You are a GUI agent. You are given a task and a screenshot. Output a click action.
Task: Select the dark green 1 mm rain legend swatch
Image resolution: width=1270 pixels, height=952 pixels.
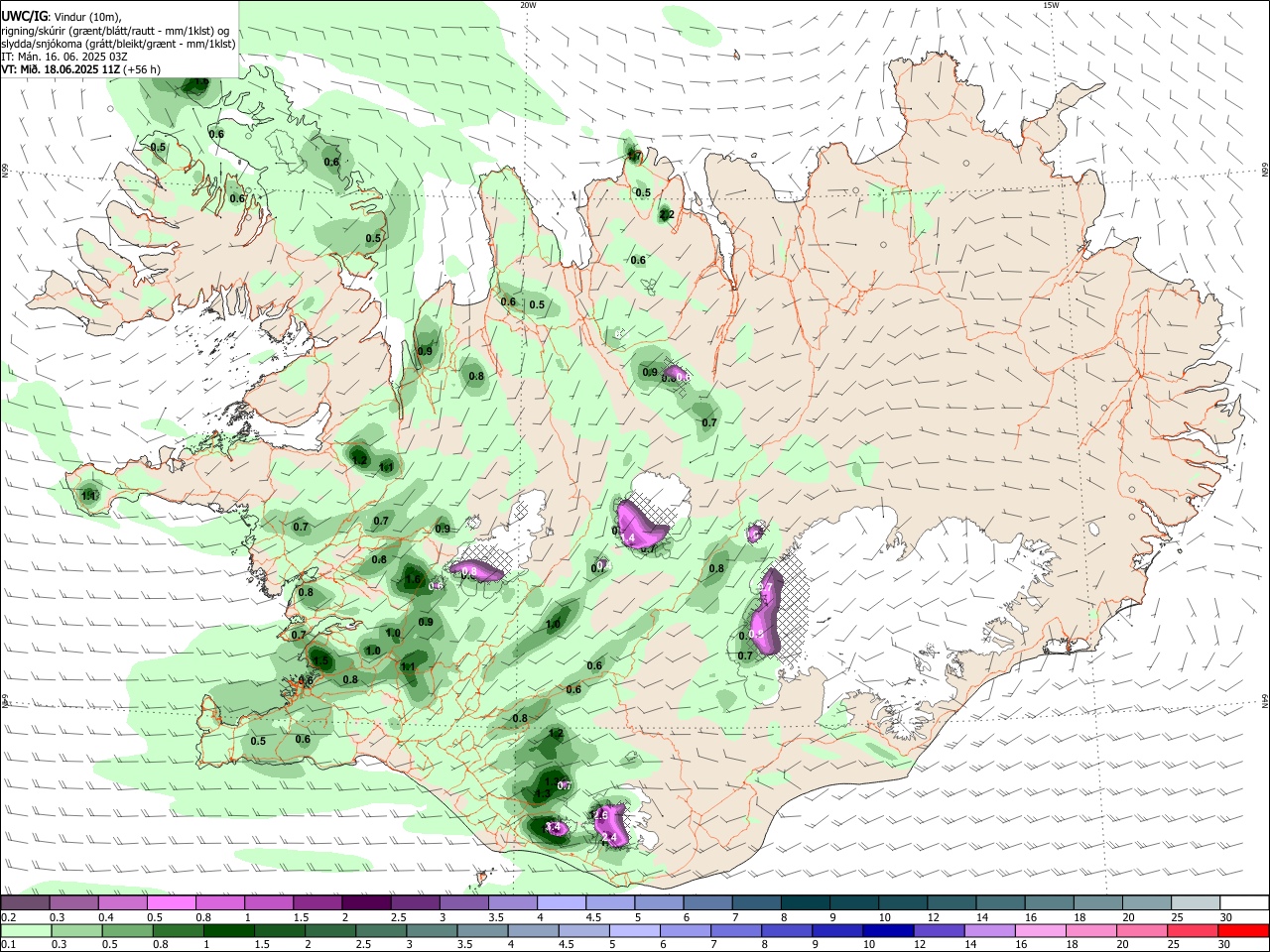[228, 930]
